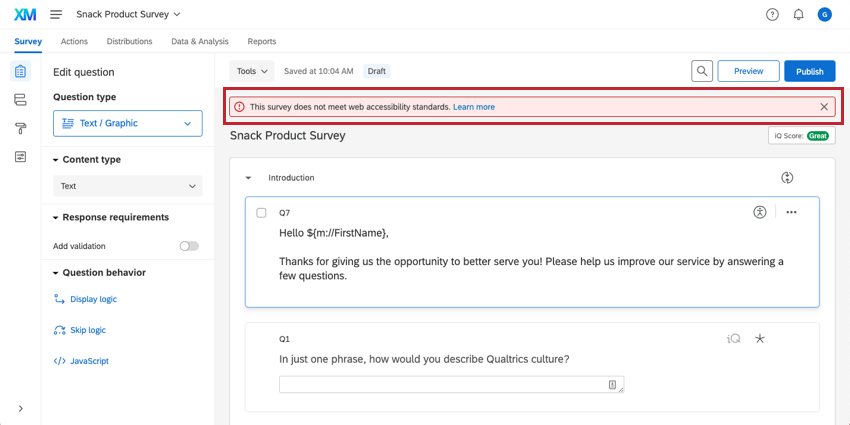Click the Learn more accessibility link
Viewport: 850px width, 425px height.
pos(474,107)
